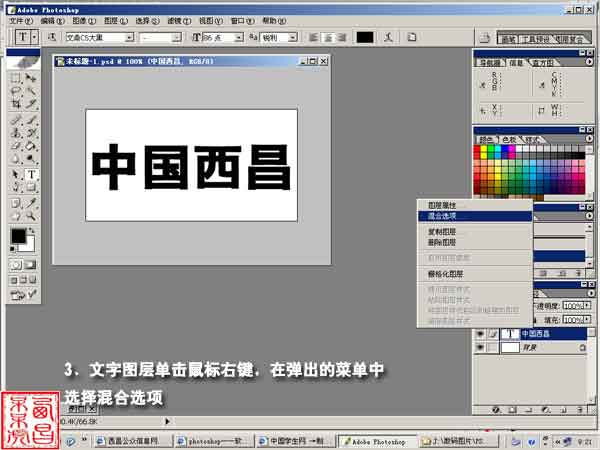Open taskbar window 西昌公众信息网

click(x=132, y=441)
